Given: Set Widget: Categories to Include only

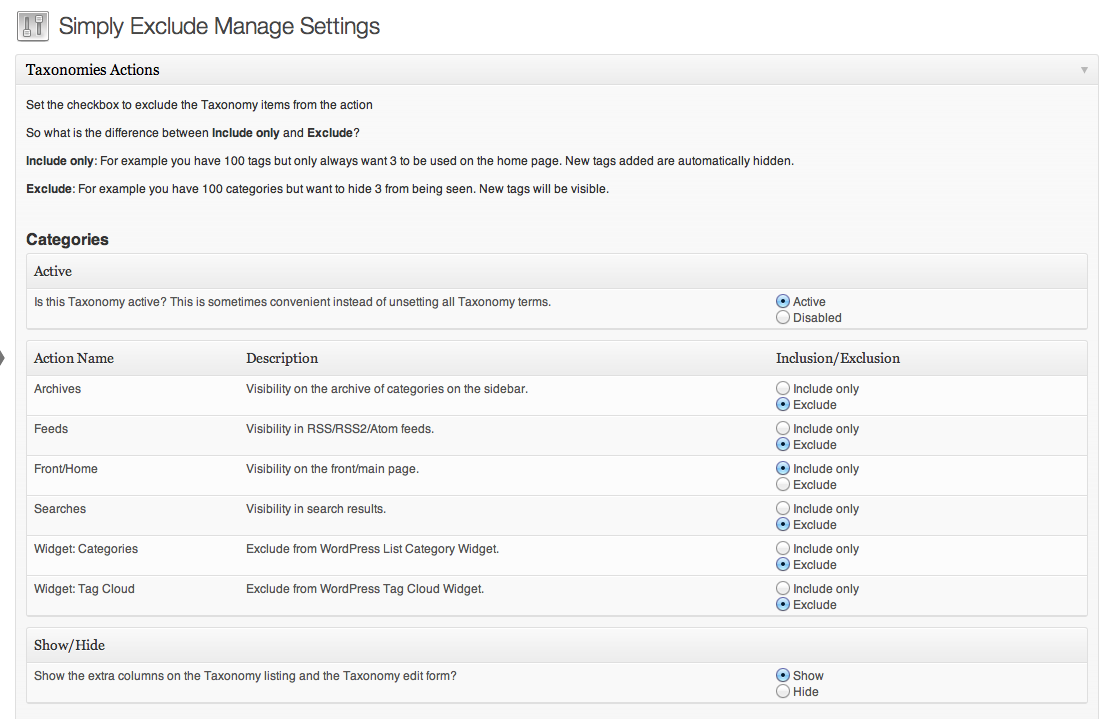Looking at the screenshot, I should pos(783,548).
